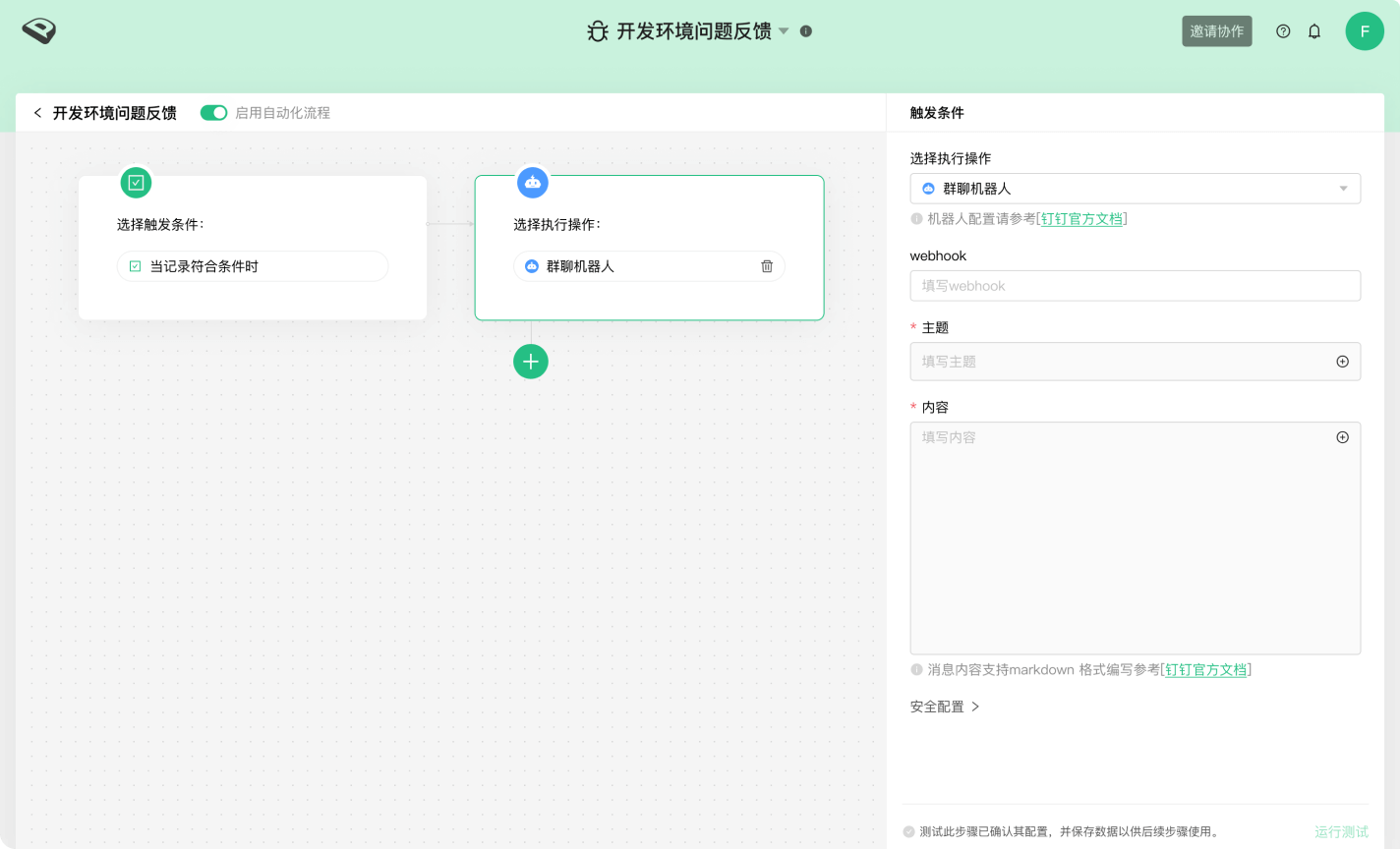Focus the webhook input field
1400x849 pixels.
(x=1135, y=286)
